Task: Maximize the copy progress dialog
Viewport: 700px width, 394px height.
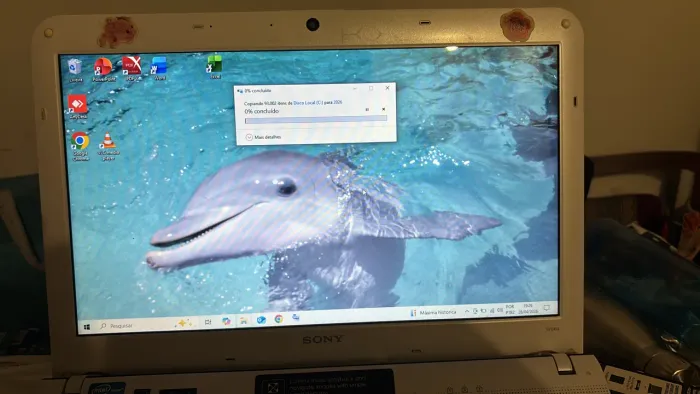Action: click(x=371, y=88)
